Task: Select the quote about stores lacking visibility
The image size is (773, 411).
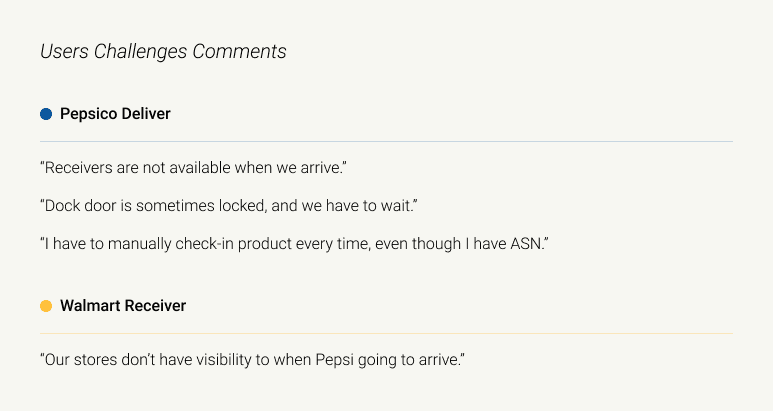Action: pyautogui.click(x=252, y=360)
